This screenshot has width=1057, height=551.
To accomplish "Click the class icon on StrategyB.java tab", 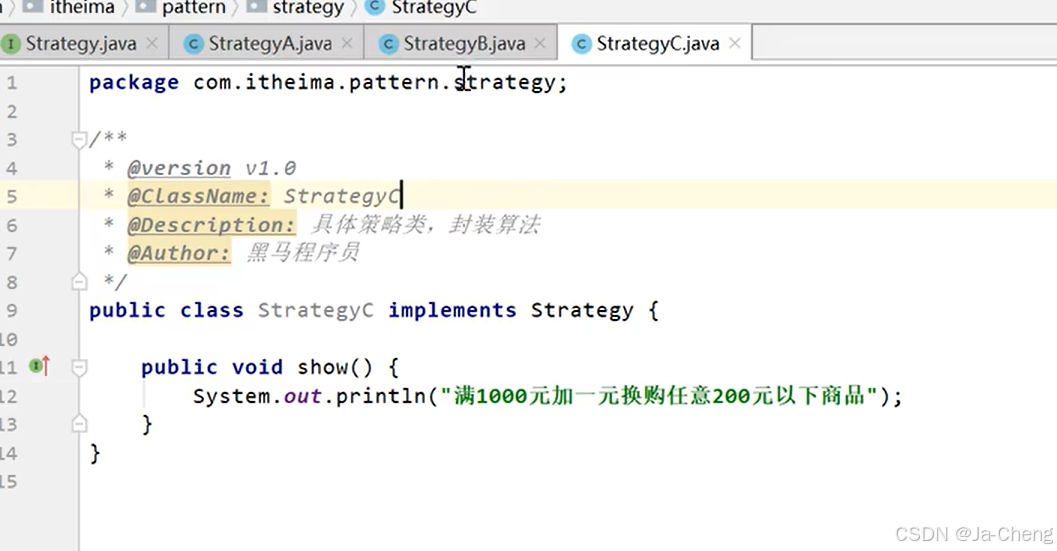I will point(388,45).
